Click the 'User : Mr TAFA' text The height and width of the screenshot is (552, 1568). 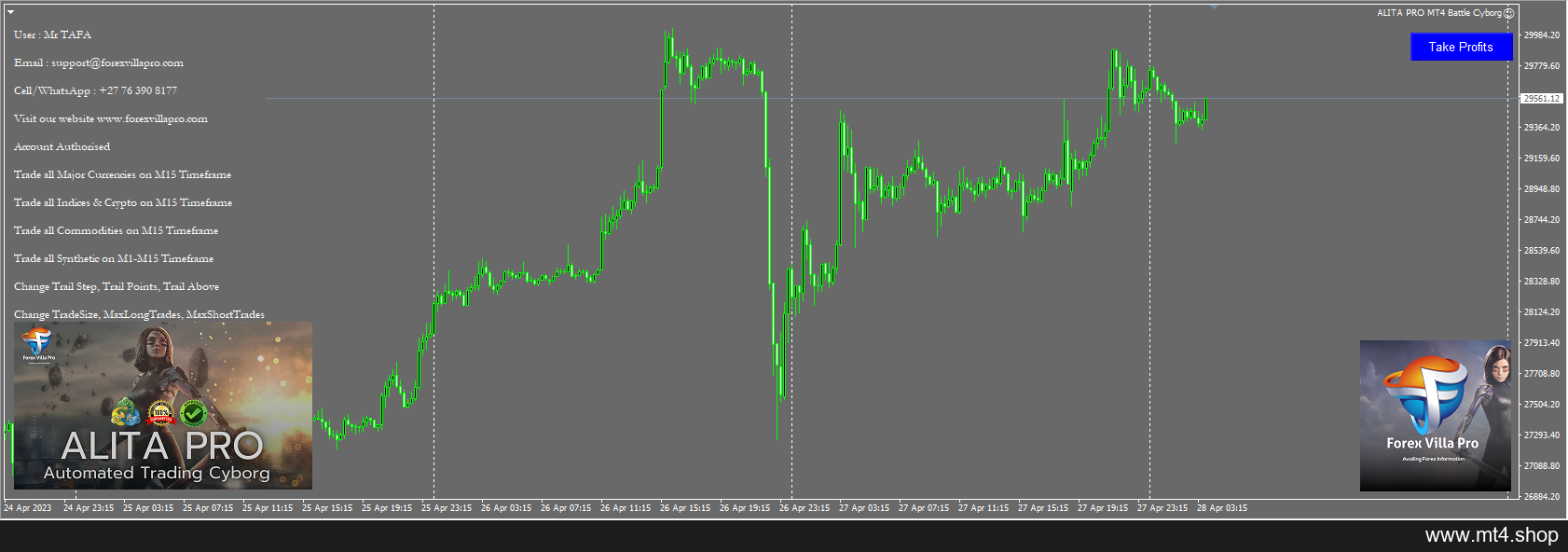pyautogui.click(x=52, y=34)
